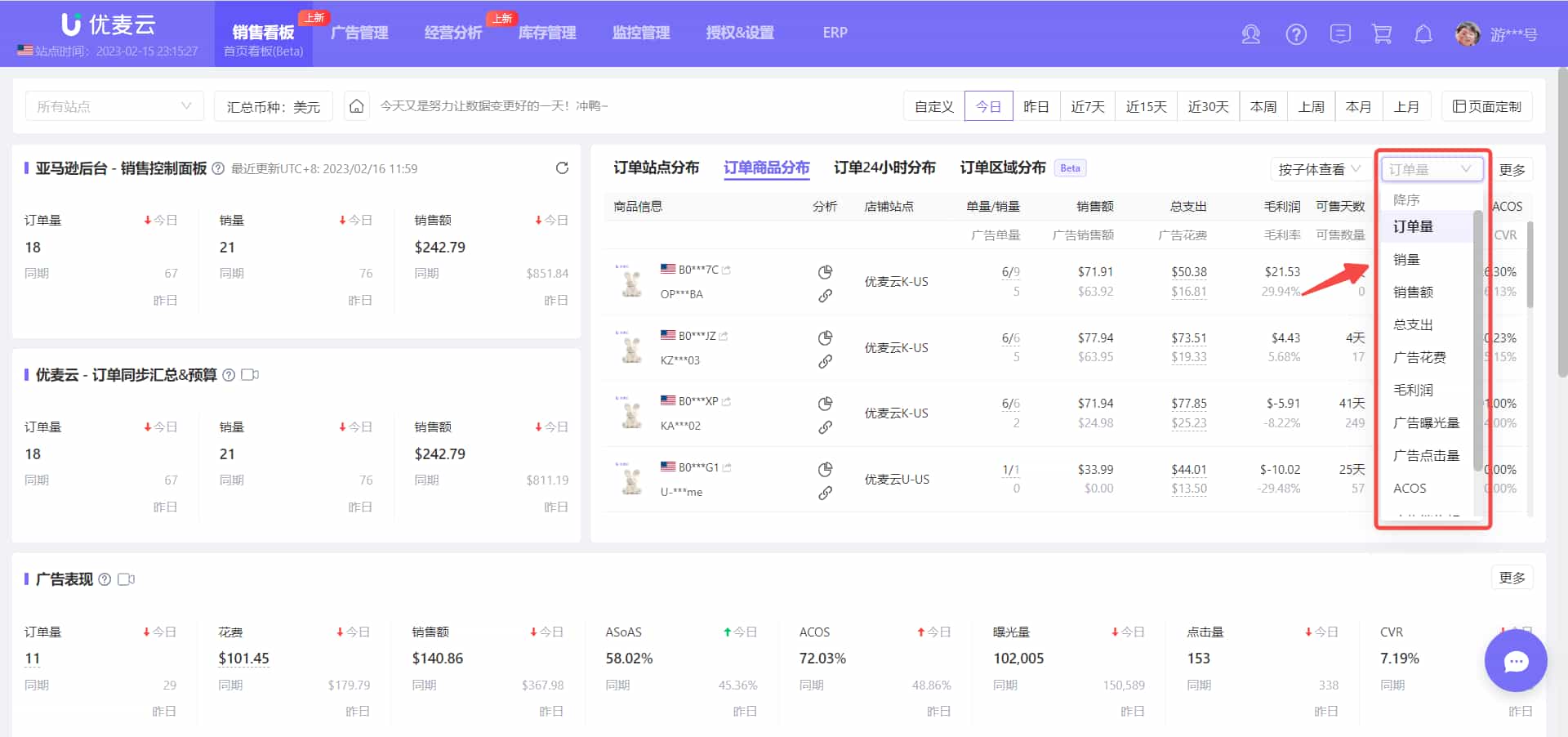The width and height of the screenshot is (1568, 737).
Task: Open the 汇总币种 currency selector
Action: 274,106
